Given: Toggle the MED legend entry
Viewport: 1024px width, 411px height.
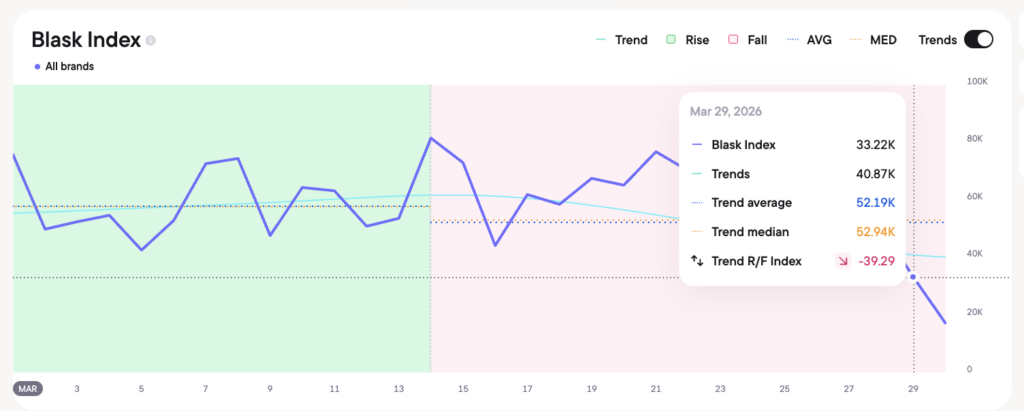Looking at the screenshot, I should [x=873, y=40].
